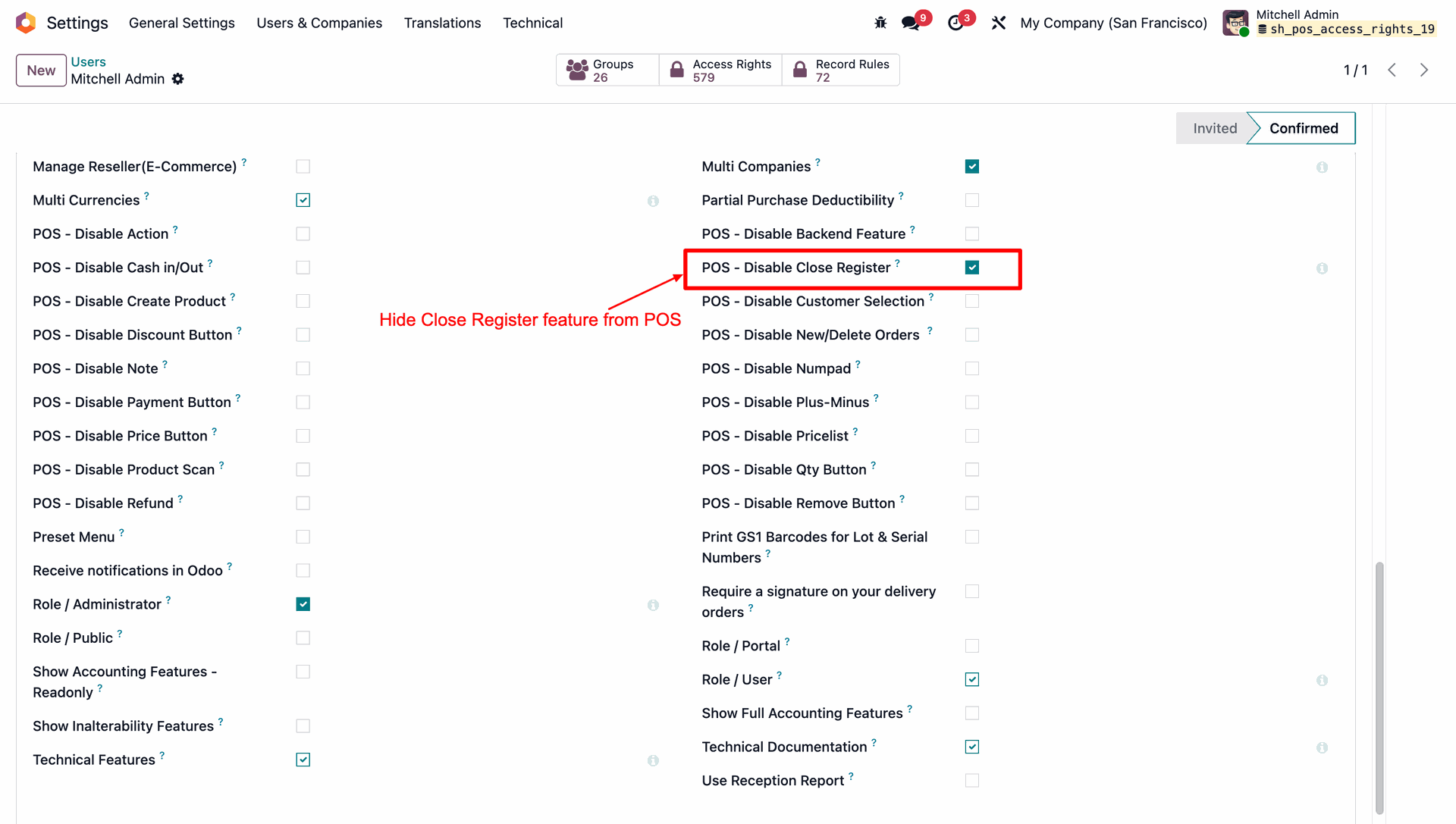Click the Odoo home logo icon
This screenshot has width=1456, height=824.
tap(26, 23)
